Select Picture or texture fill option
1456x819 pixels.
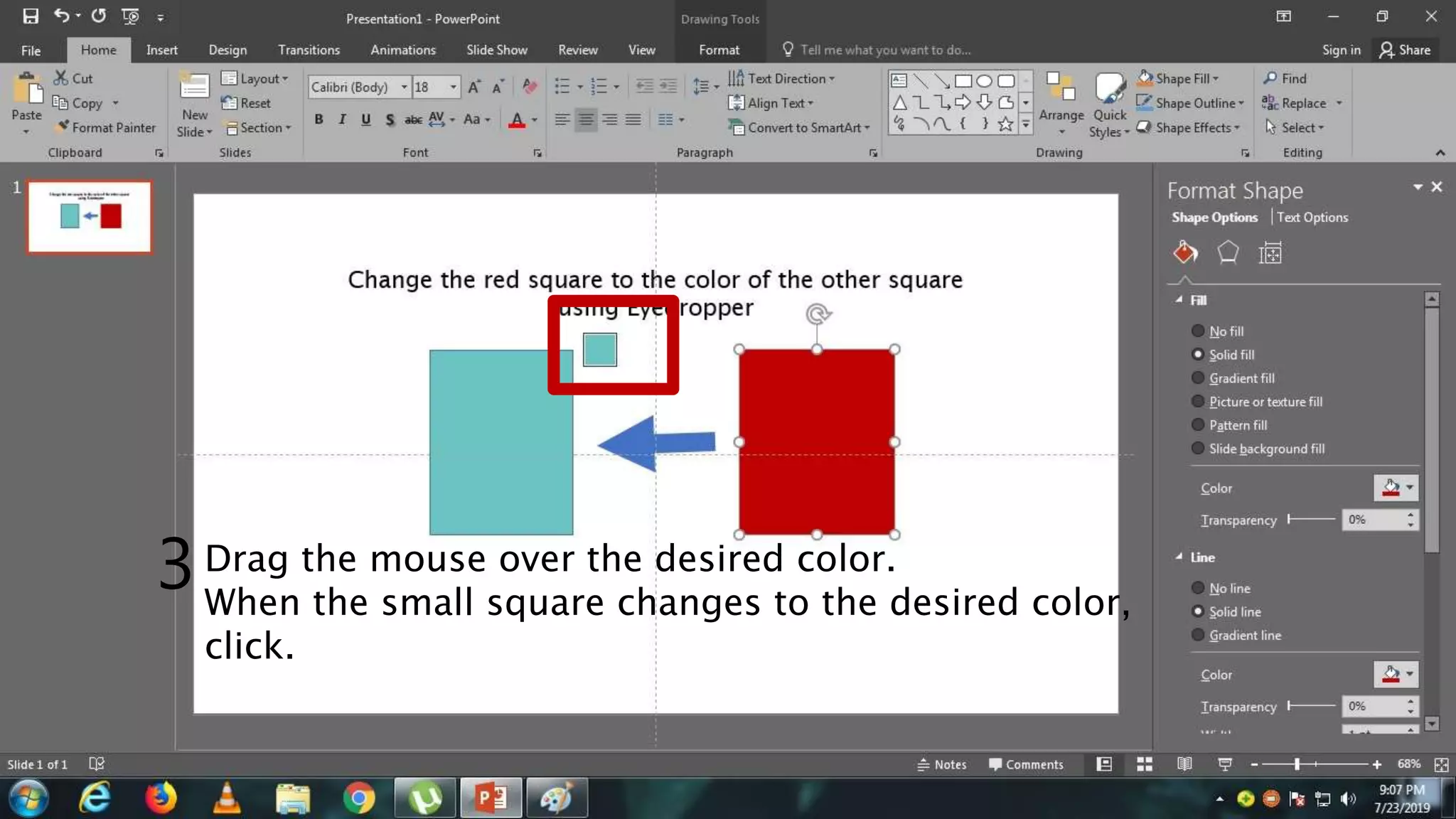[1198, 401]
